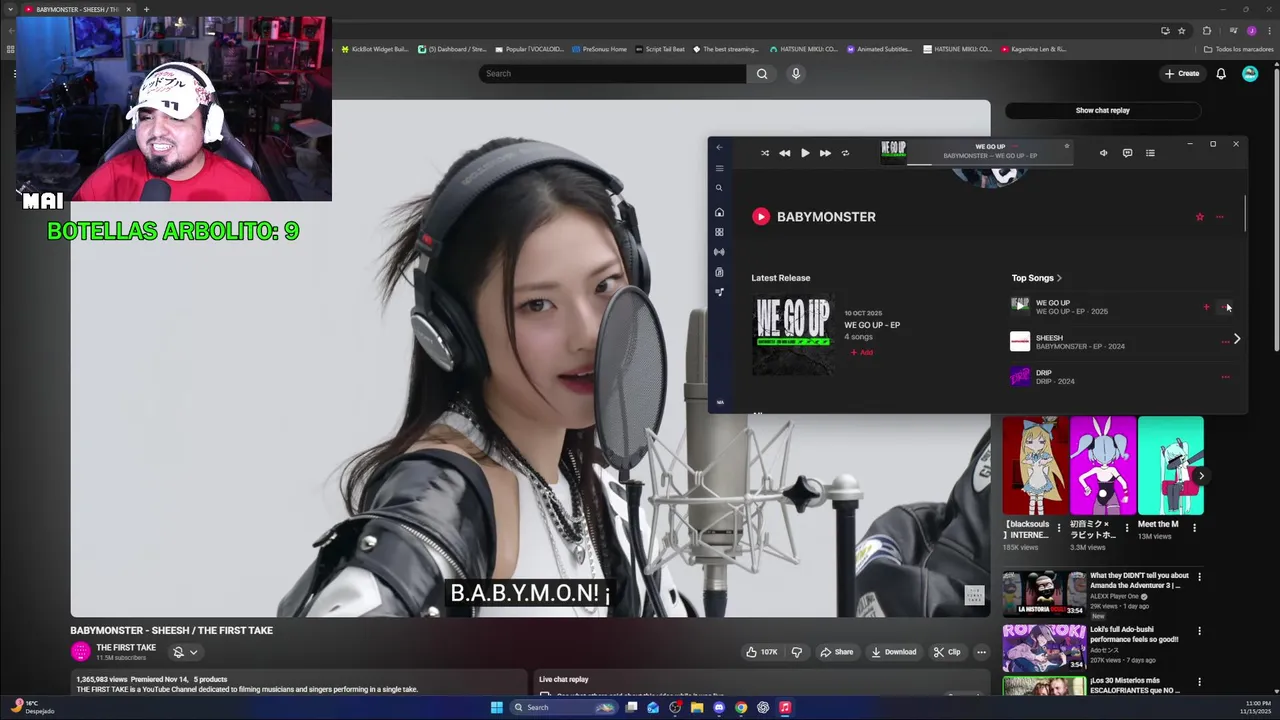Viewport: 1280px width, 720px height.
Task: Play BABYMONSTER artist with red play button
Action: (x=761, y=216)
